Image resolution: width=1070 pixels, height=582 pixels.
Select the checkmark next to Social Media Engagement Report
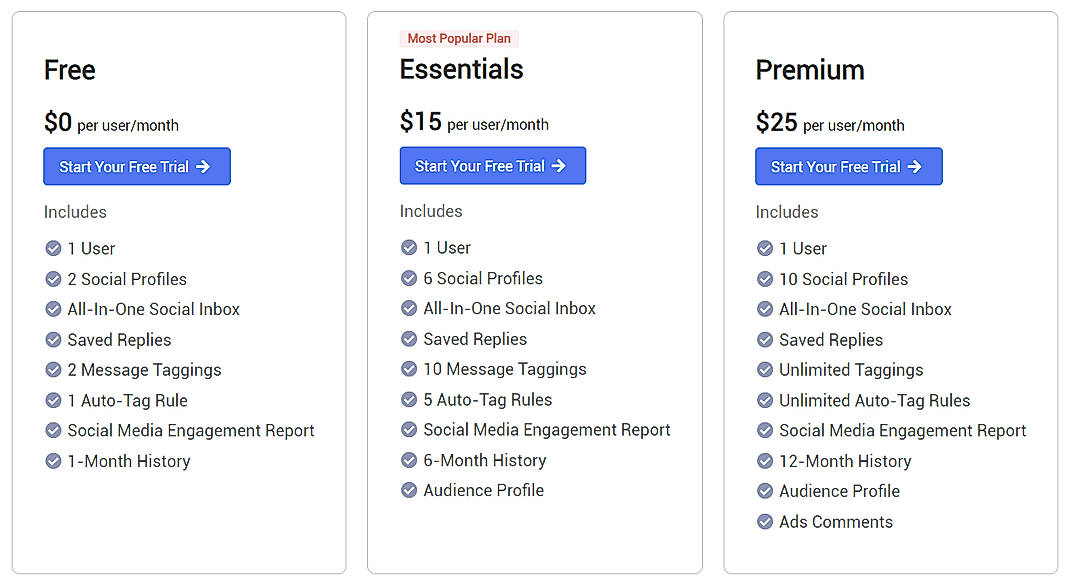[54, 430]
